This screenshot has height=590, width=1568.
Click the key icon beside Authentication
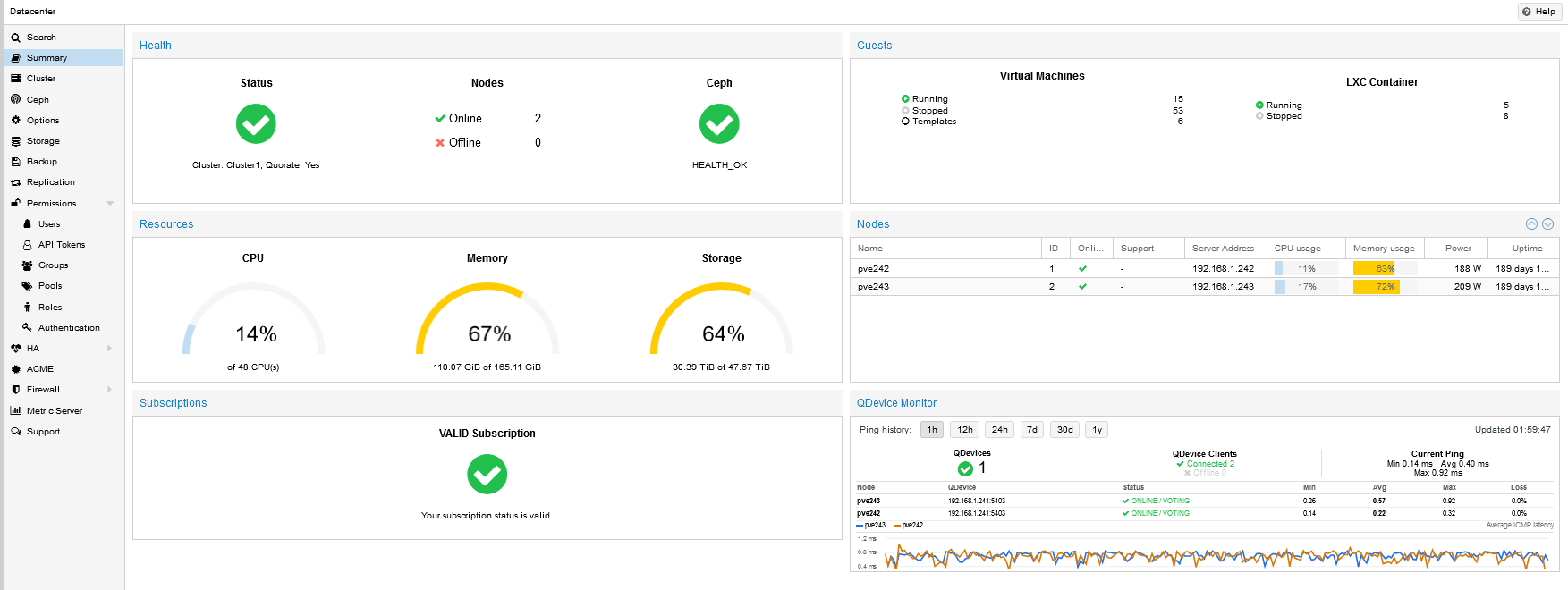tap(27, 327)
